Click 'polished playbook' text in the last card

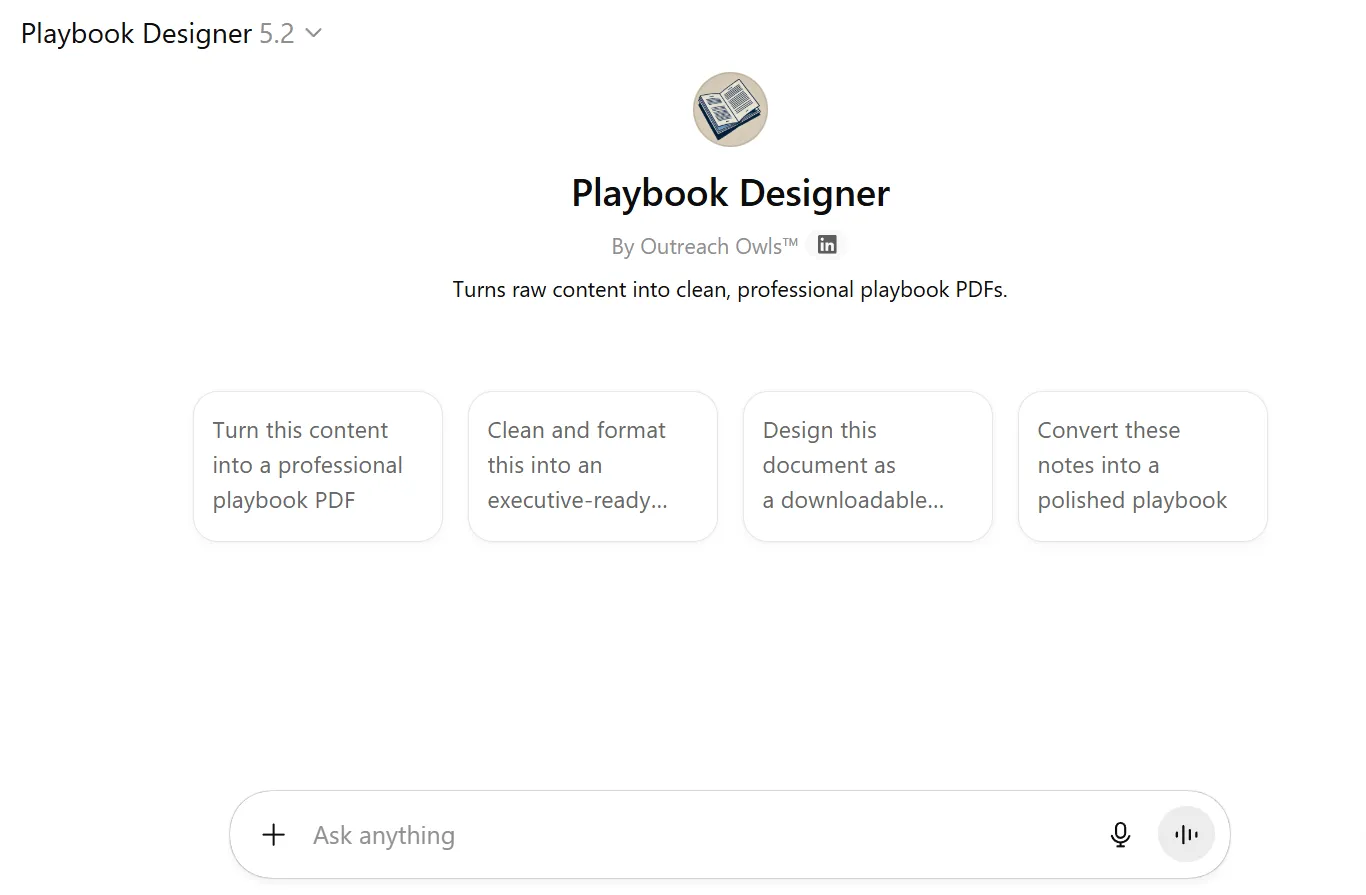(1132, 500)
